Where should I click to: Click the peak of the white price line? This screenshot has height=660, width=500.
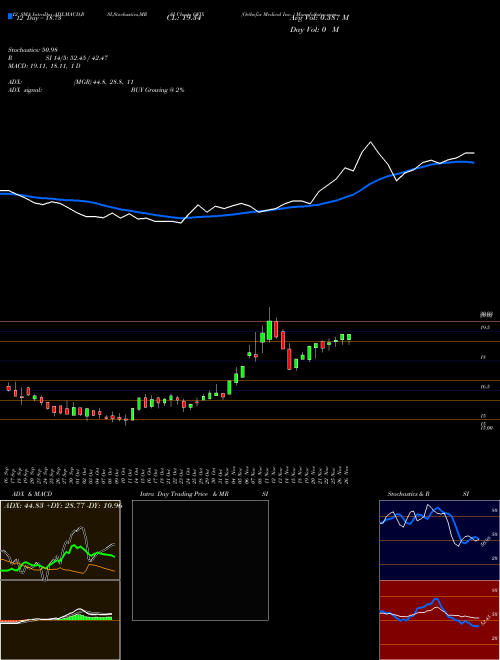[371, 142]
